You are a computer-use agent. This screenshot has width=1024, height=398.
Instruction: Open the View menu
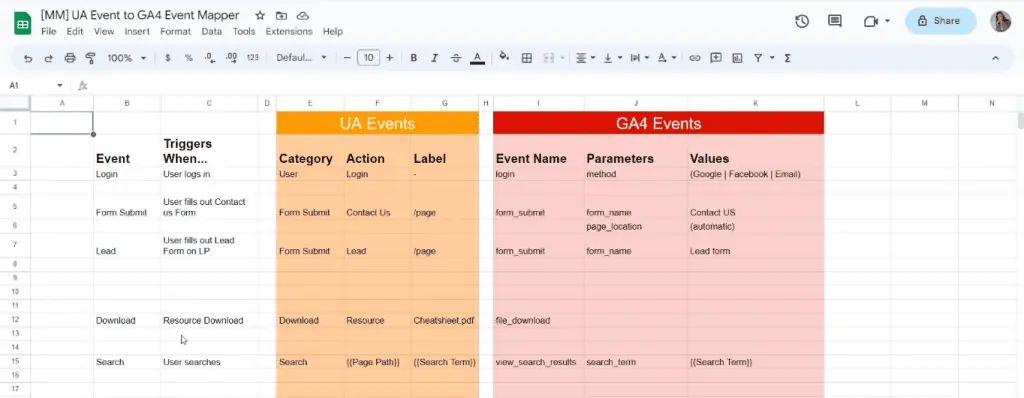(104, 31)
